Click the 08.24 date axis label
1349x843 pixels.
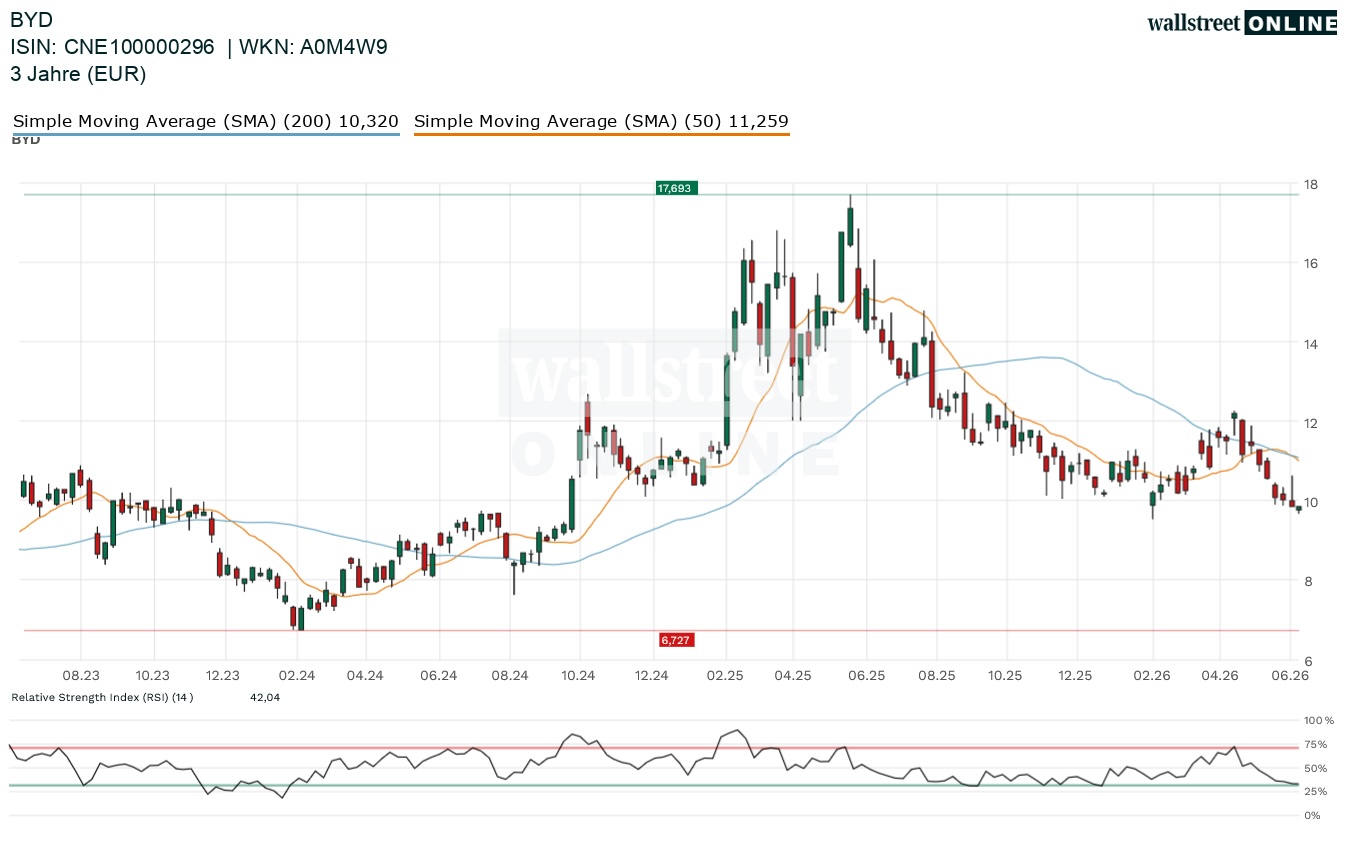point(509,675)
